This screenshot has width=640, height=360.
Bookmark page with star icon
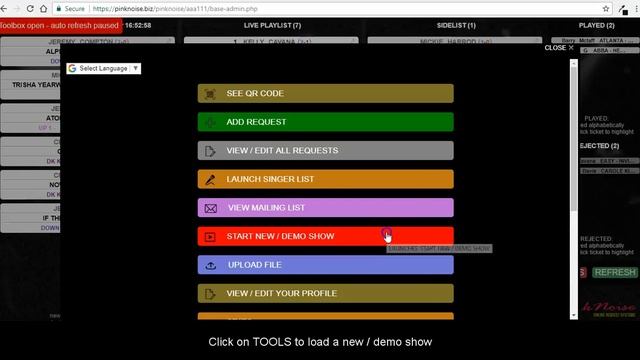point(606,9)
